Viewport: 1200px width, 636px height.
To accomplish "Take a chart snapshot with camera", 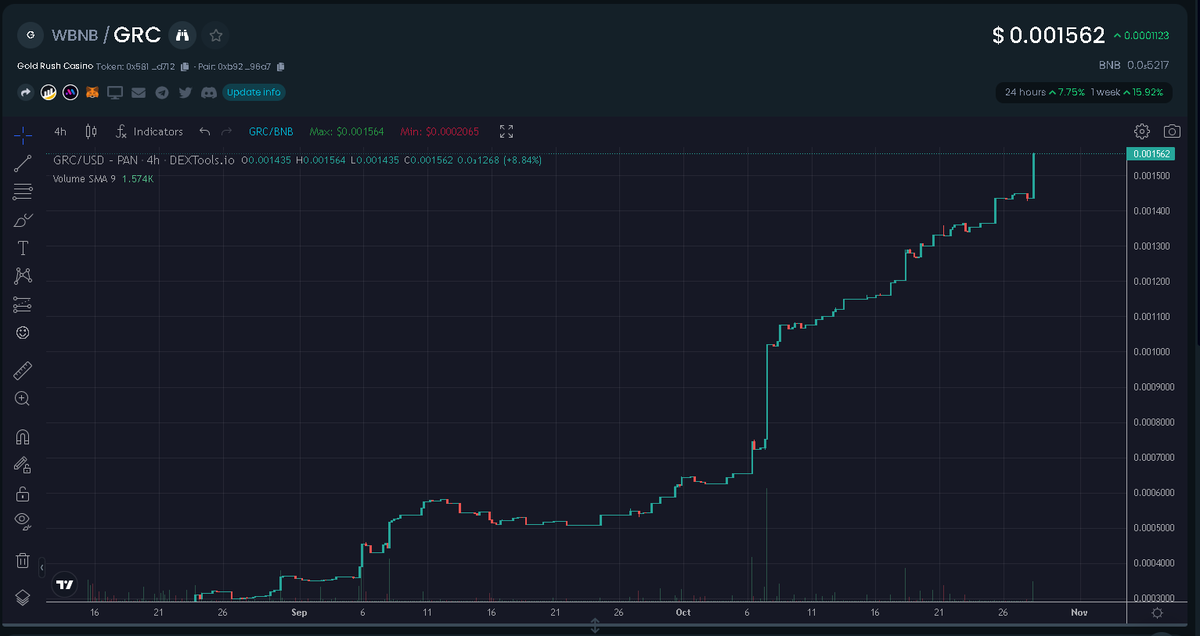I will click(1171, 131).
